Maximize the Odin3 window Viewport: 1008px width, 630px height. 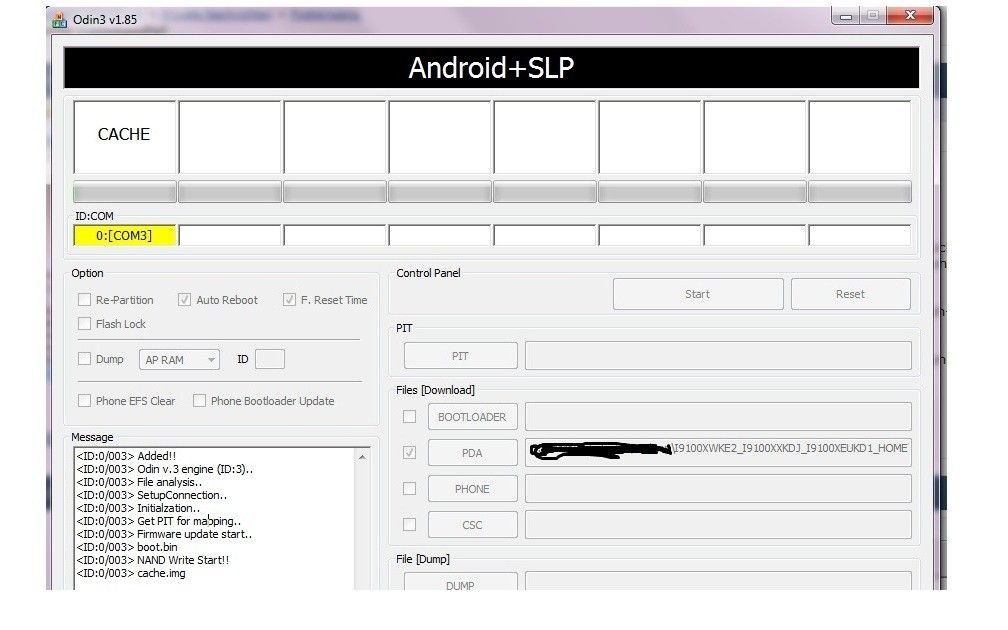pyautogui.click(x=872, y=15)
